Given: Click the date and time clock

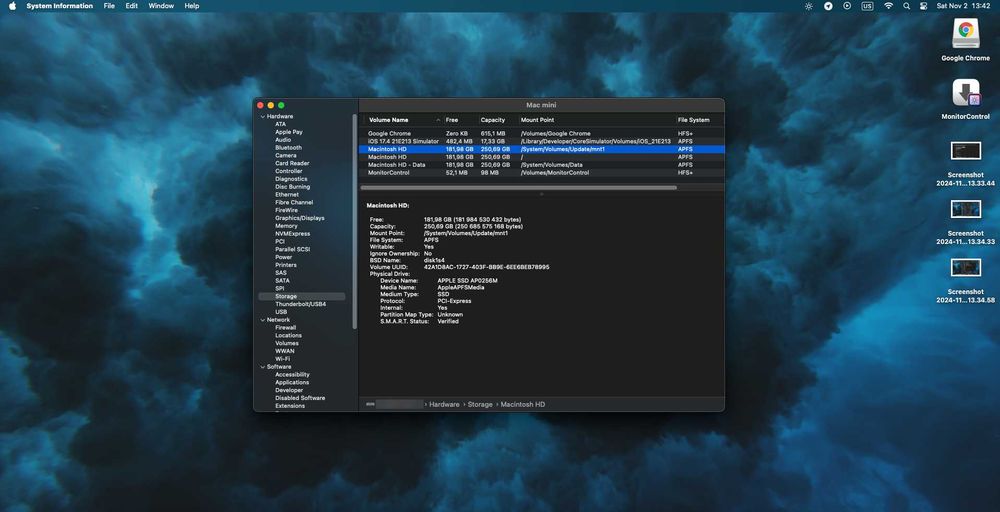Looking at the screenshot, I should (963, 6).
